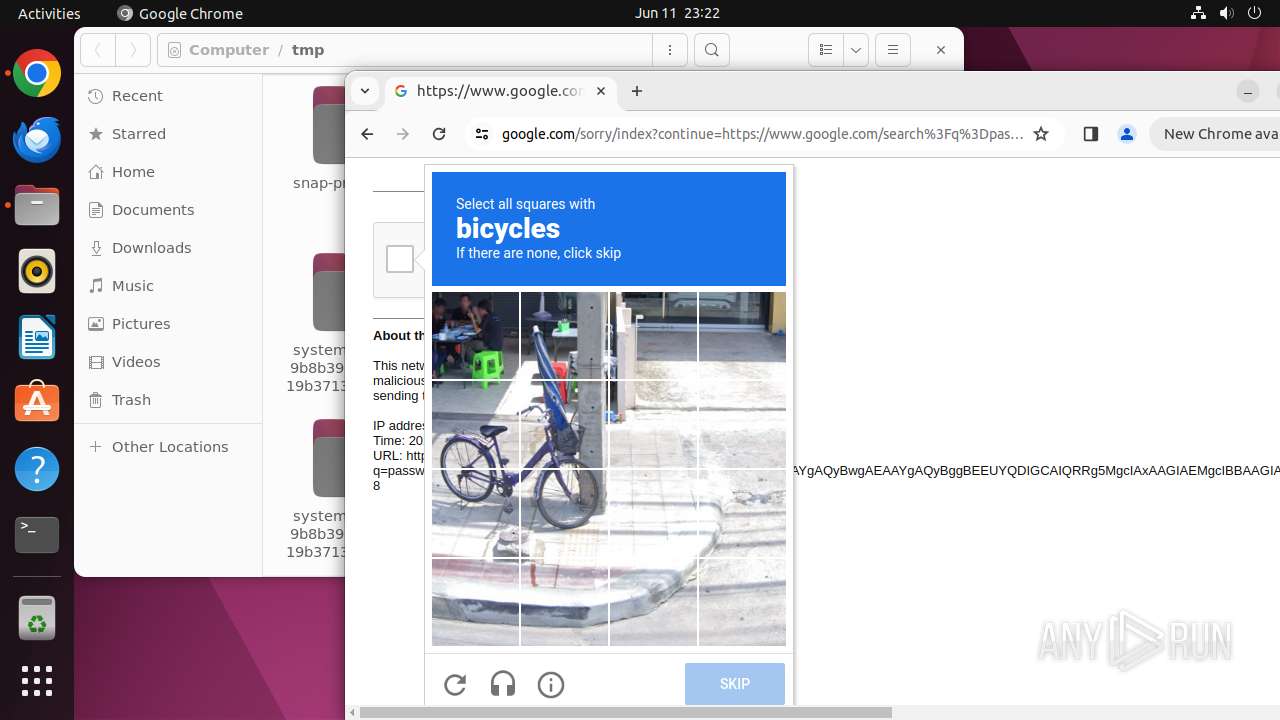Screen dimensions: 1280x720
Task: Click the horizontal scrollbar in Chrome
Action: point(625,713)
